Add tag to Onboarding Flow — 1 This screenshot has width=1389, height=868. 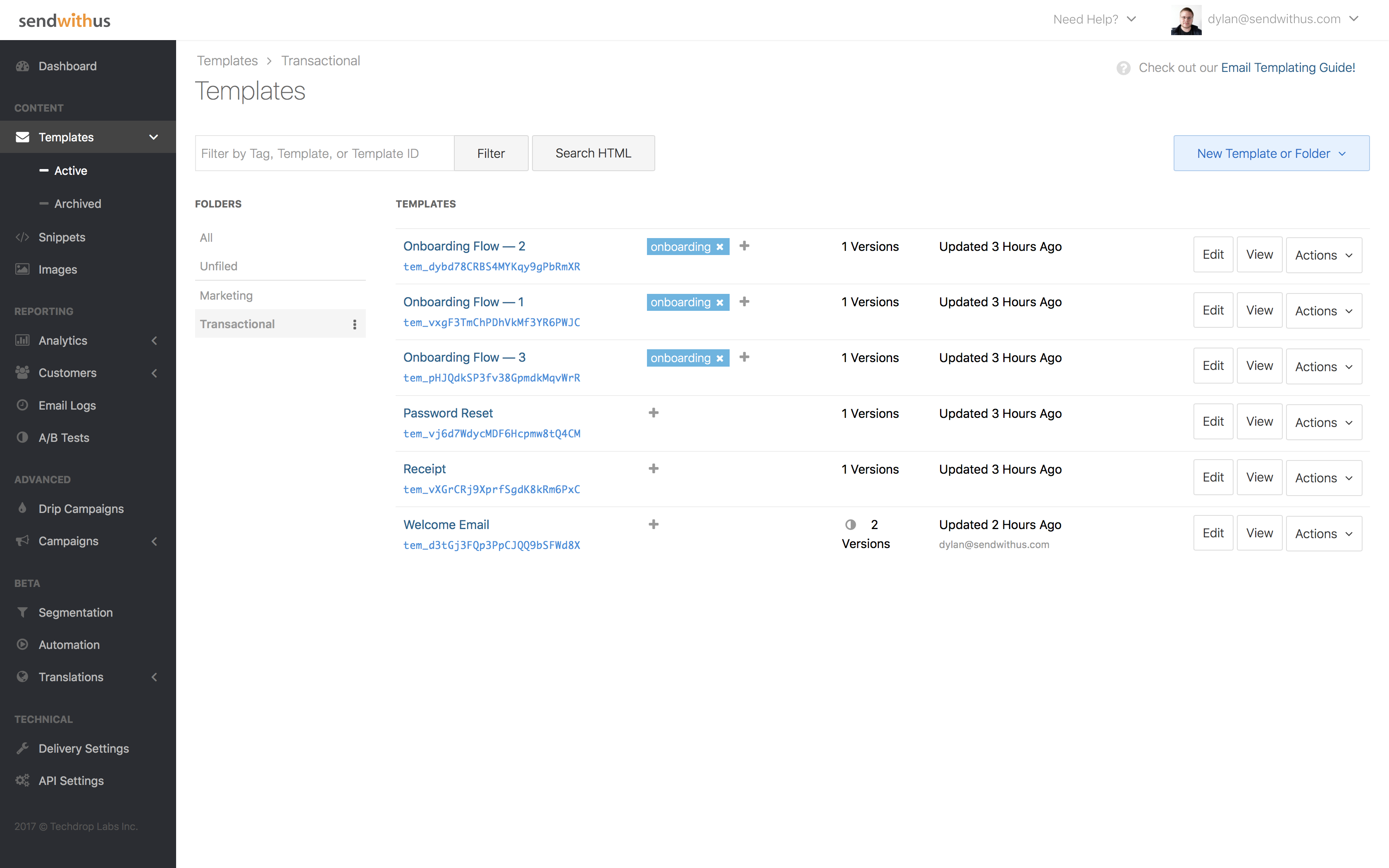coord(744,302)
